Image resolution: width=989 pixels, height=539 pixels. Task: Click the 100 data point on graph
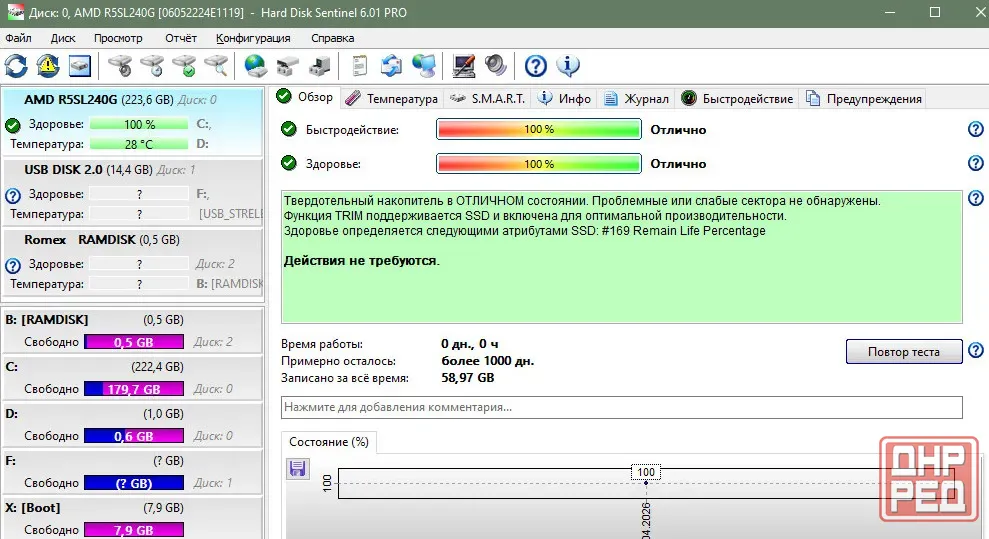646,483
